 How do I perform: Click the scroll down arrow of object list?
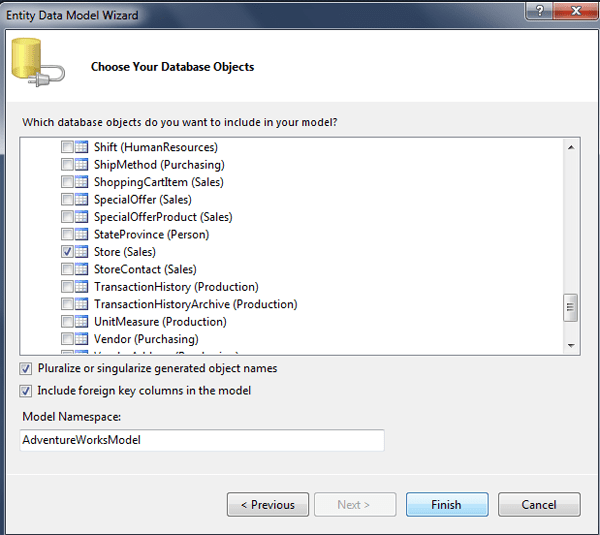tap(571, 346)
